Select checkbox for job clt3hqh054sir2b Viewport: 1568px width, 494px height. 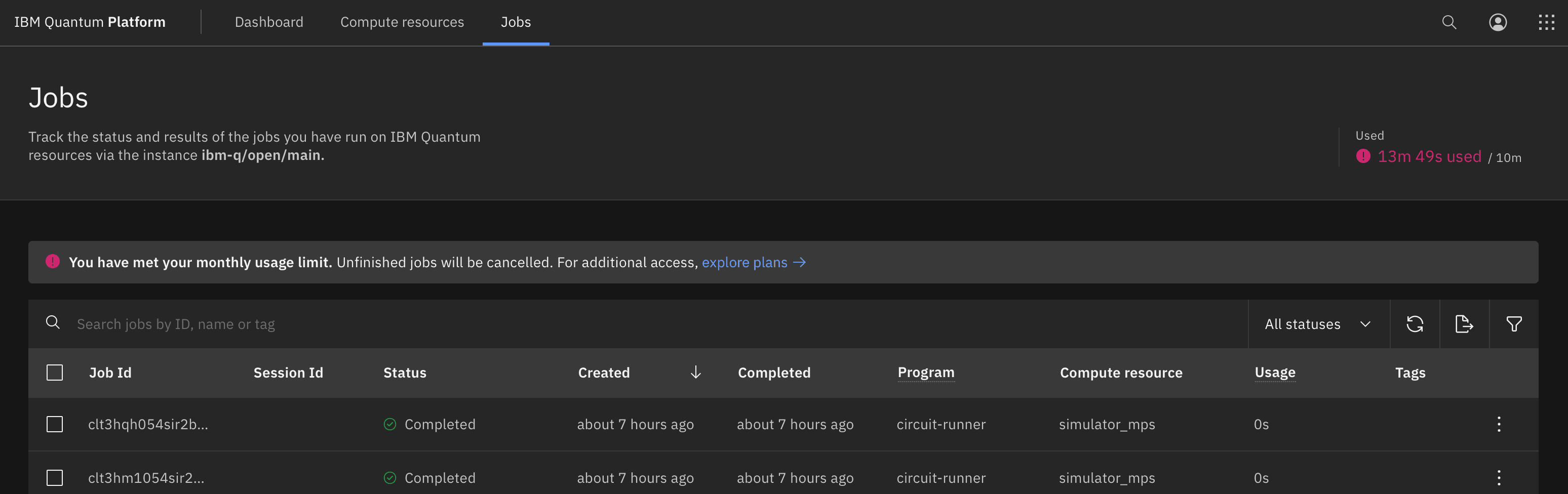(55, 424)
